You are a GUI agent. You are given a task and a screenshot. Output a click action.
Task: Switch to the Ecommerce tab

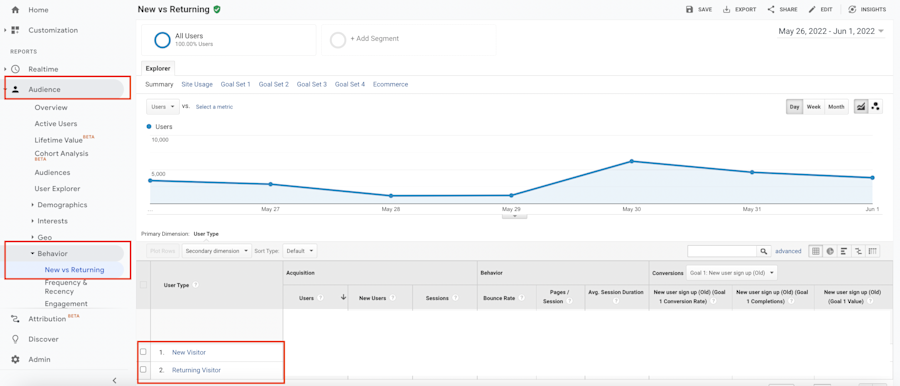pos(390,84)
